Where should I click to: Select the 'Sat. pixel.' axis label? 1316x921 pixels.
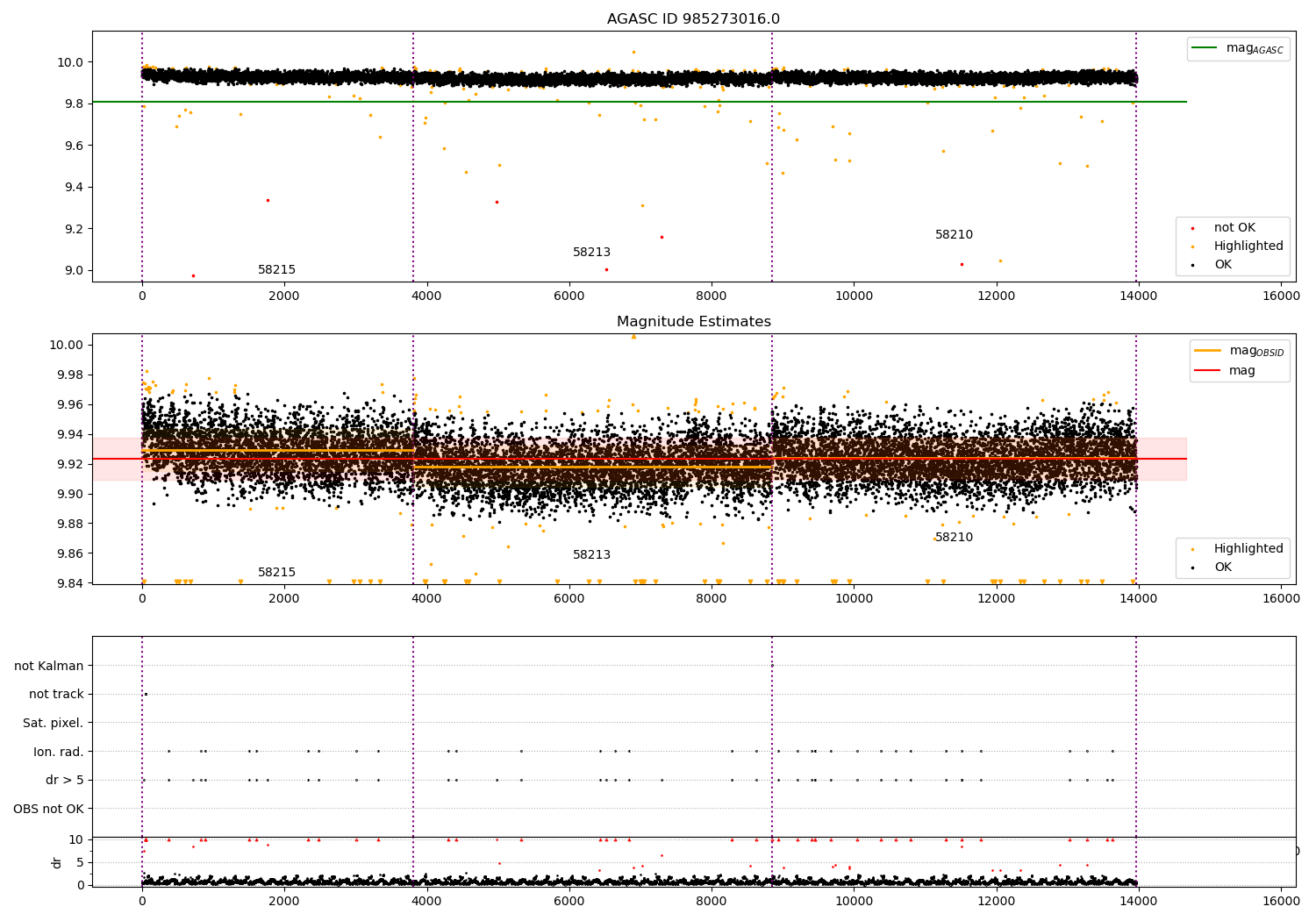pyautogui.click(x=54, y=724)
